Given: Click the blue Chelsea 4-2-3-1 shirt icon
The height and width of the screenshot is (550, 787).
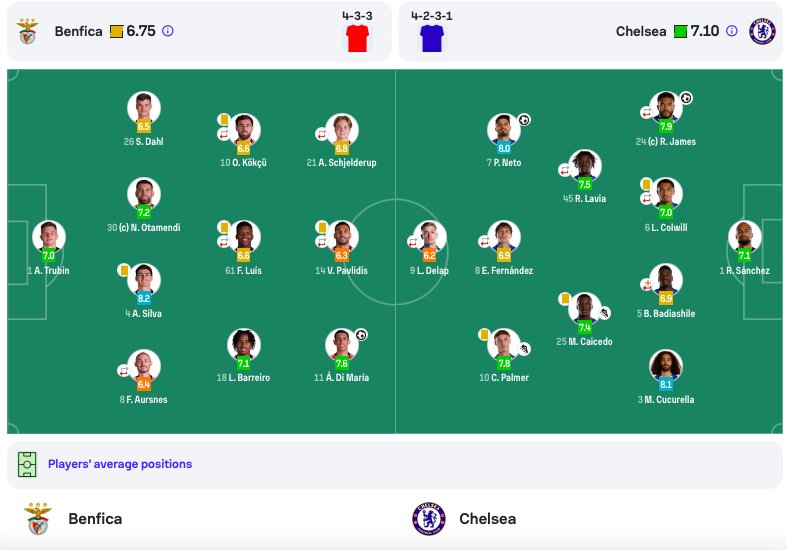Looking at the screenshot, I should point(432,39).
